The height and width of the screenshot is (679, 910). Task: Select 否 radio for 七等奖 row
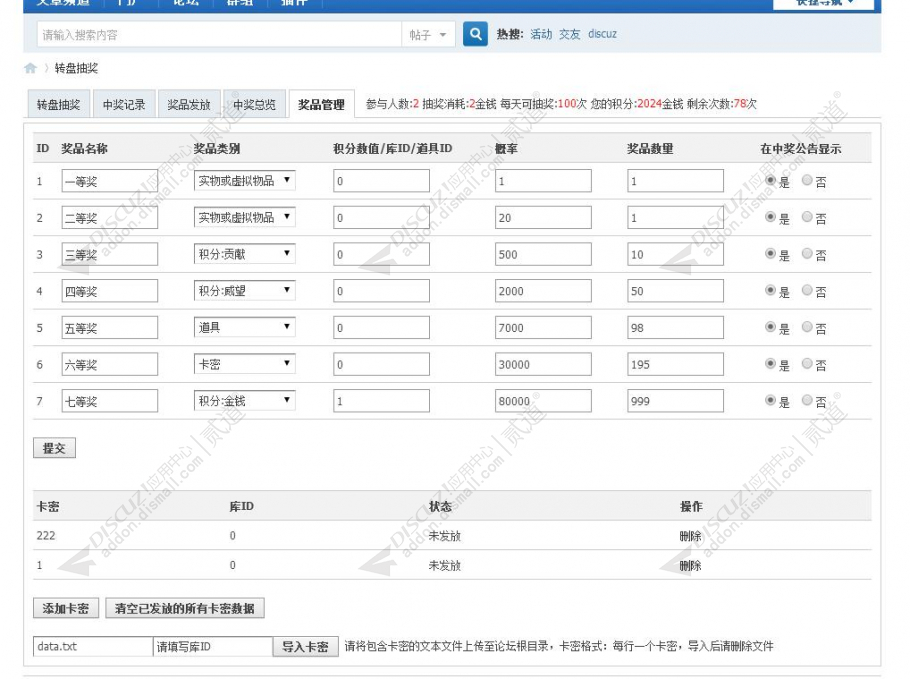click(x=807, y=400)
